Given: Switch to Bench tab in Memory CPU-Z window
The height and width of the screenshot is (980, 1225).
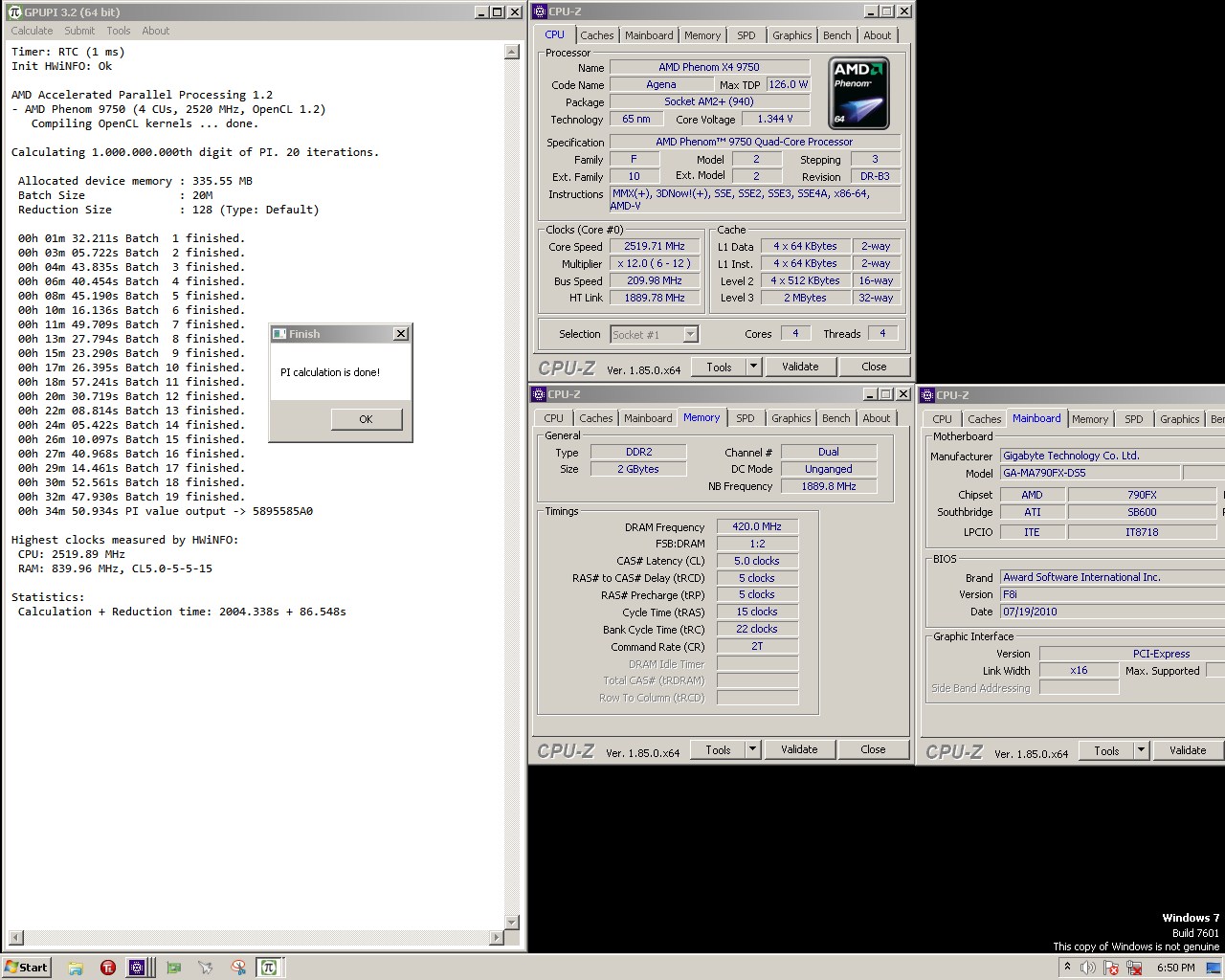Looking at the screenshot, I should point(835,418).
